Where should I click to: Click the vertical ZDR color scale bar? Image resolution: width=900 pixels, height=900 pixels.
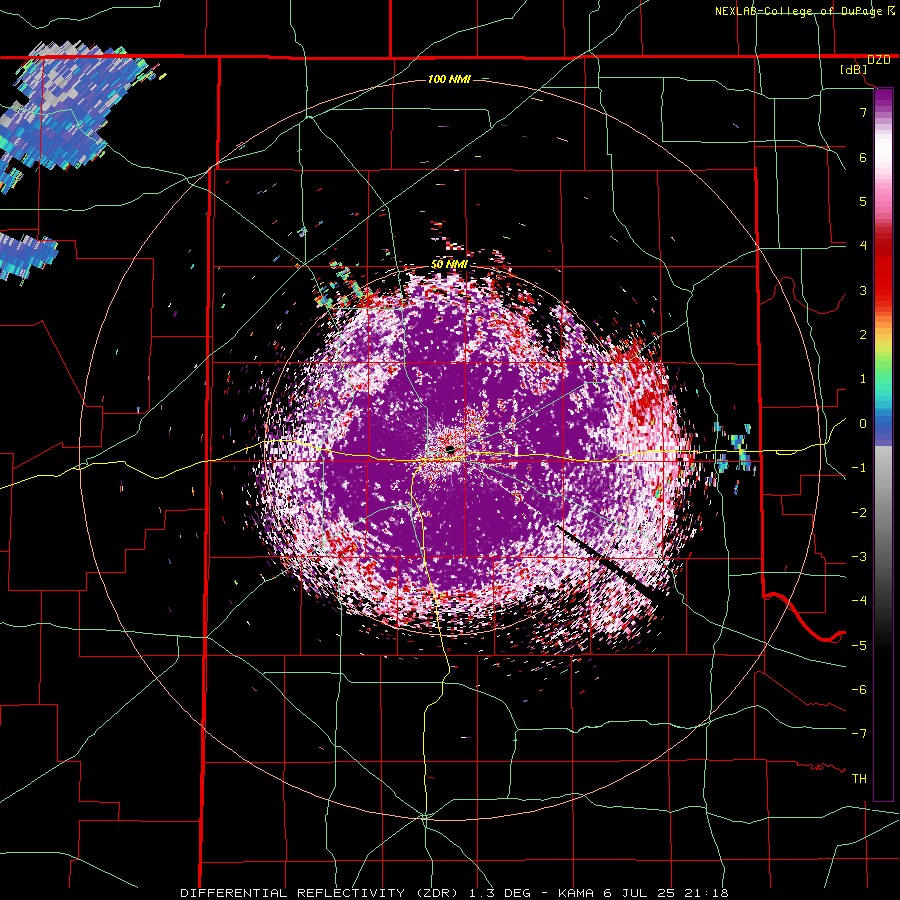pos(883,445)
